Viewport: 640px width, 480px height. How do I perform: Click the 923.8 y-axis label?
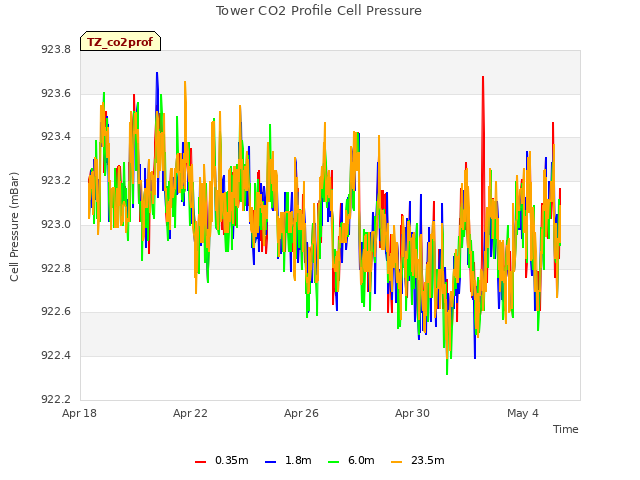click(56, 49)
